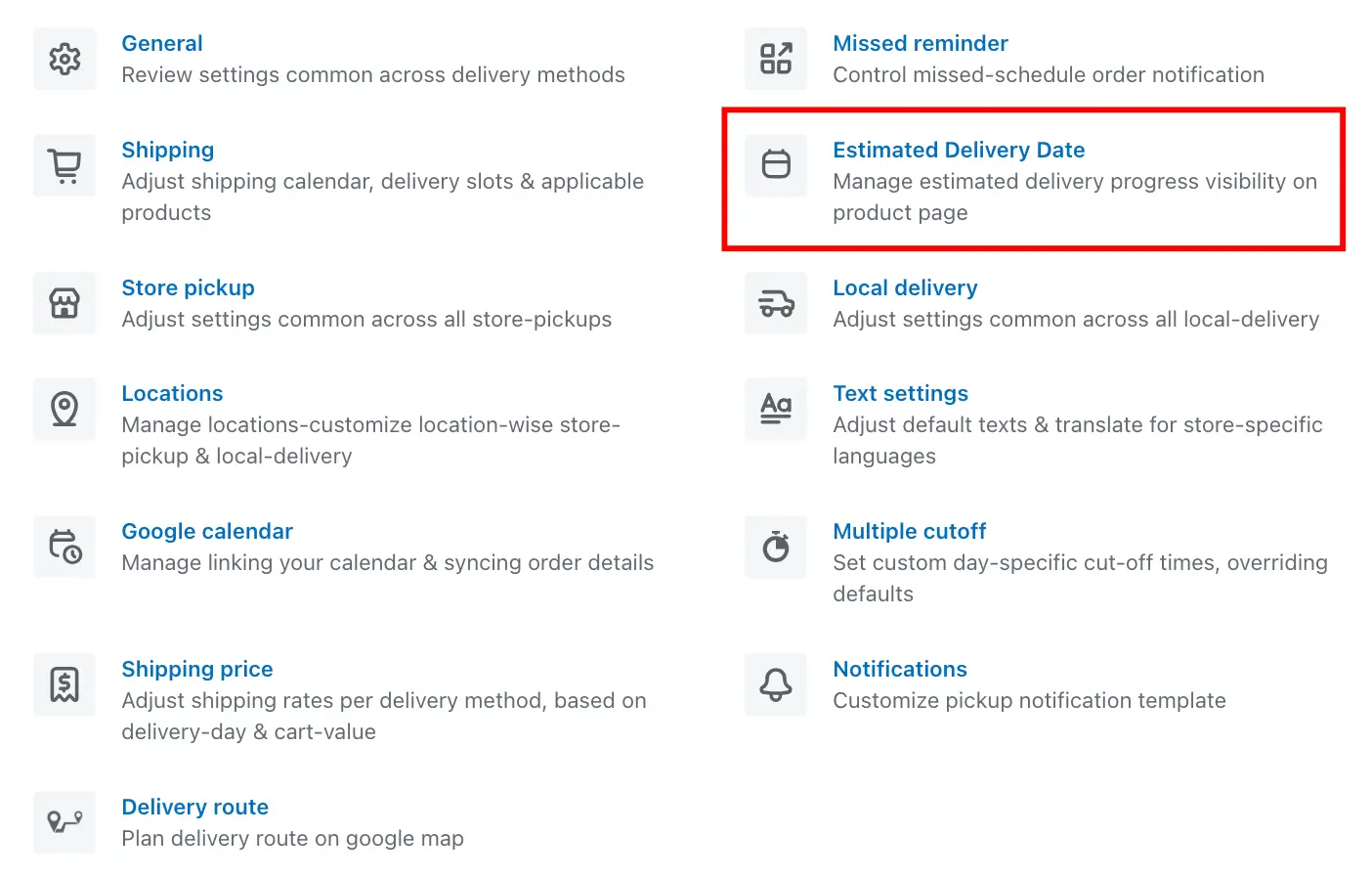This screenshot has height=878, width=1372.
Task: Click the Missed reminder grid icon
Action: pos(776,59)
